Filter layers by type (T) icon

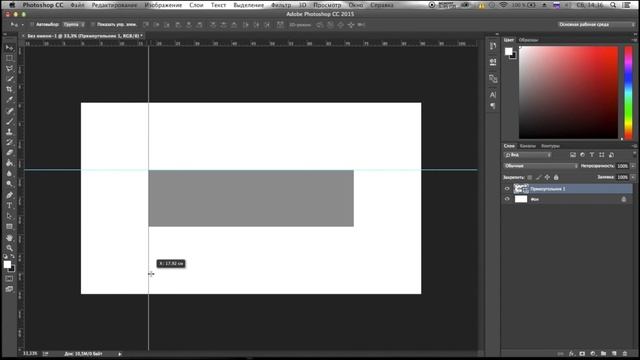[592, 155]
